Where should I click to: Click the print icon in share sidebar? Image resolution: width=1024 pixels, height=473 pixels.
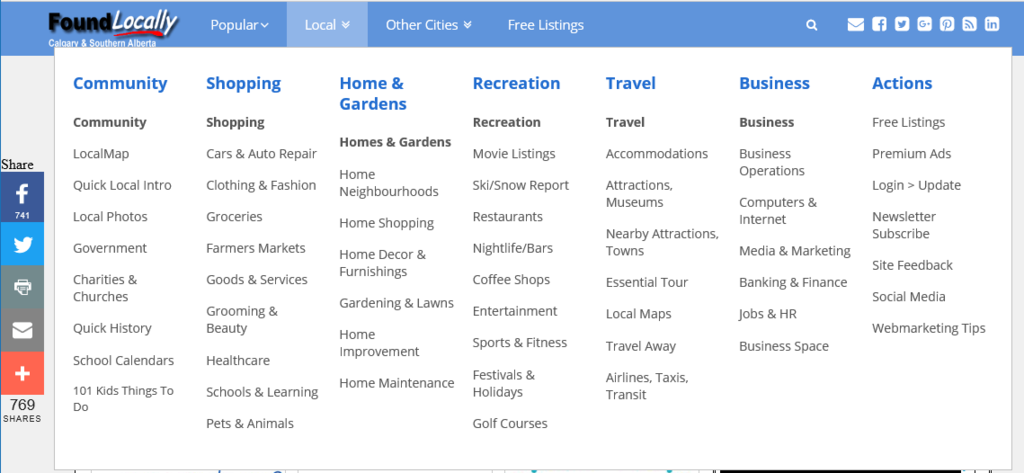pyautogui.click(x=22, y=287)
